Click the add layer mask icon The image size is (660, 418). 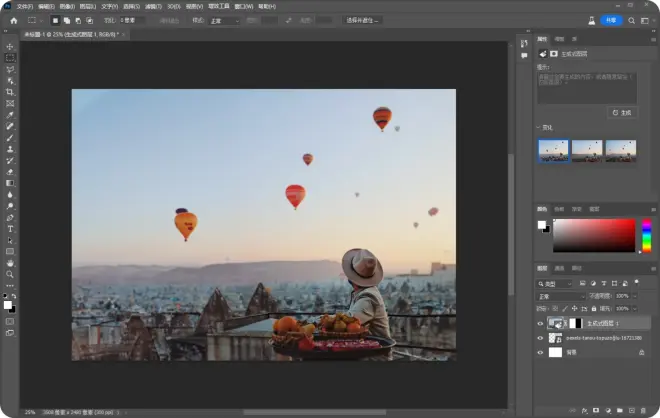[x=596, y=410]
